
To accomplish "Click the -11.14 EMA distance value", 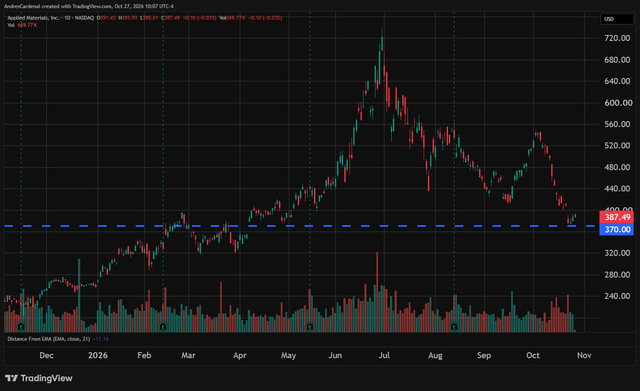I will (x=101, y=339).
